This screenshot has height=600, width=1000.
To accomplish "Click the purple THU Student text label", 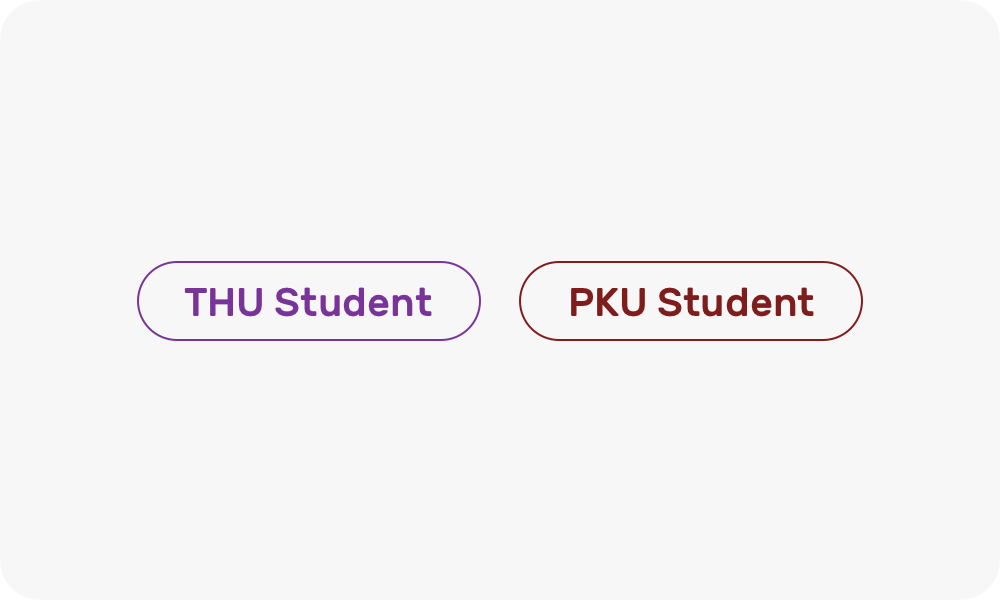I will tap(309, 302).
